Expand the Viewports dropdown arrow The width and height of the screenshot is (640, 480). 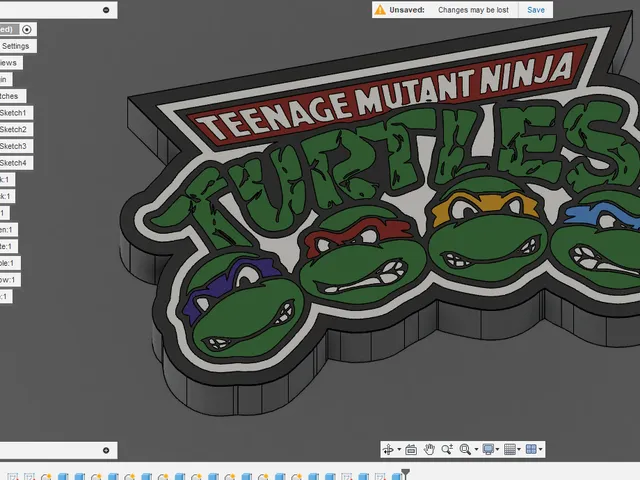(541, 449)
